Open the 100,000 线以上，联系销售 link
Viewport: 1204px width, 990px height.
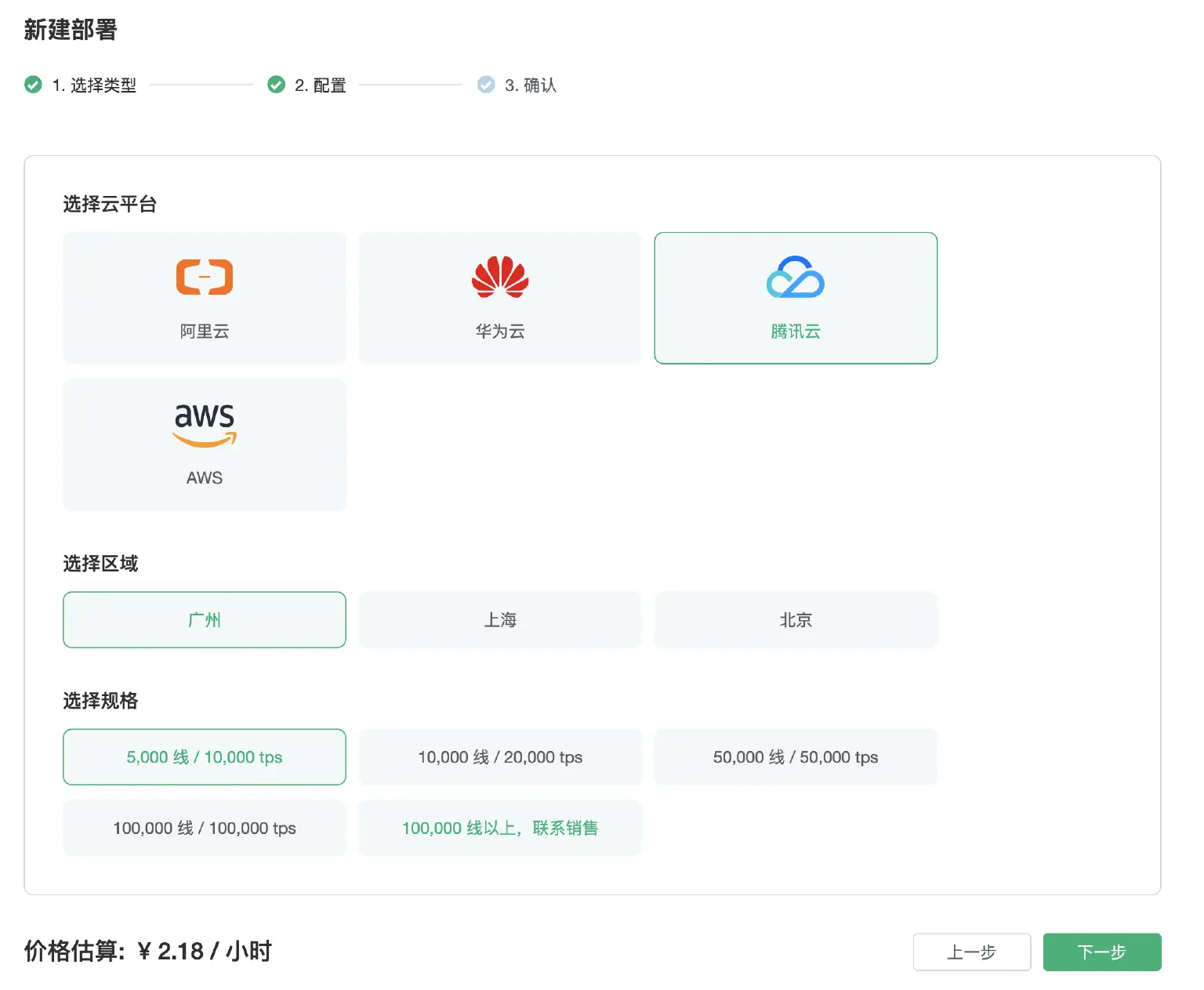[500, 829]
